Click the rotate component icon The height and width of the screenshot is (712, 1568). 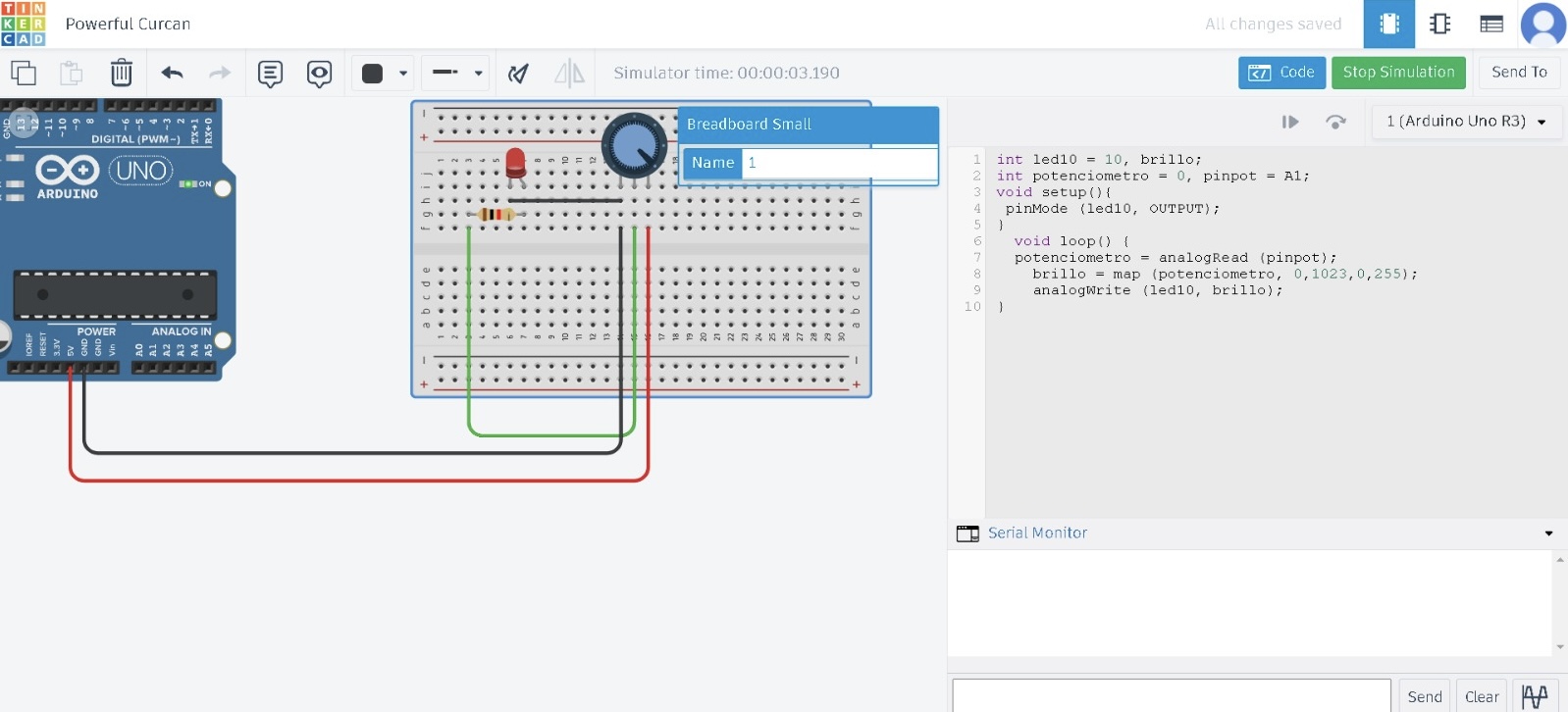[x=518, y=74]
